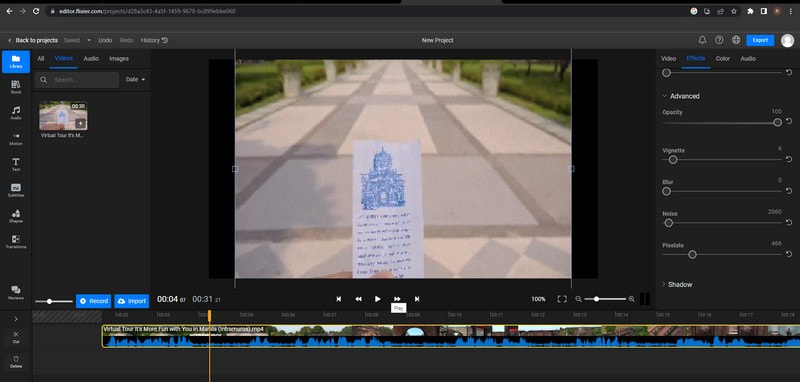
Task: Skip to the start of video
Action: coord(338,299)
